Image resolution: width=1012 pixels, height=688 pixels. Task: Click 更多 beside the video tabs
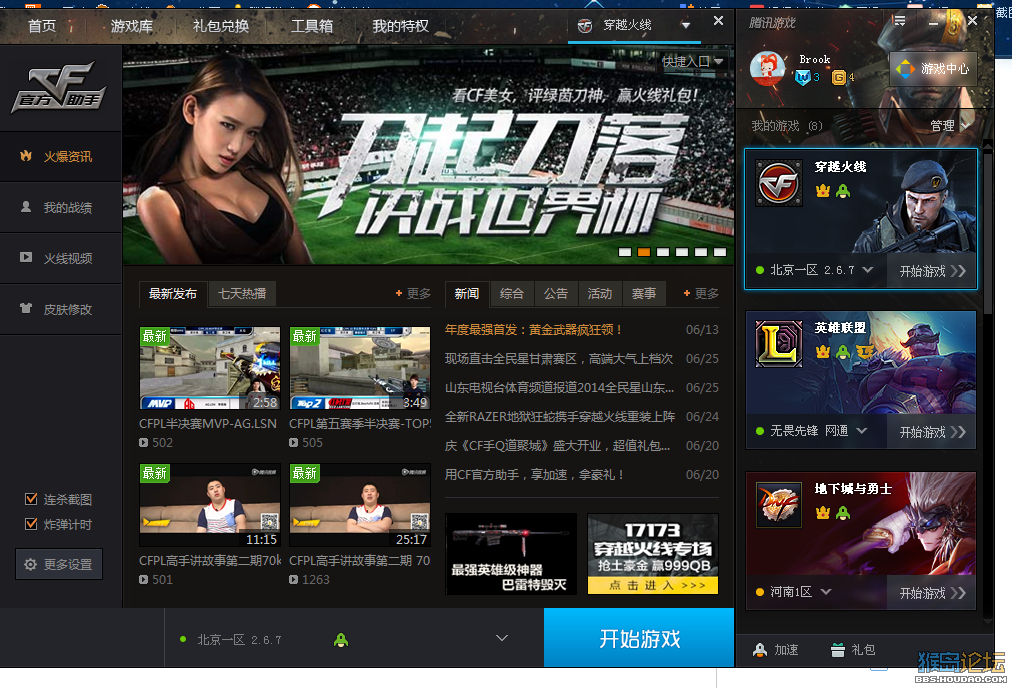pyautogui.click(x=413, y=294)
